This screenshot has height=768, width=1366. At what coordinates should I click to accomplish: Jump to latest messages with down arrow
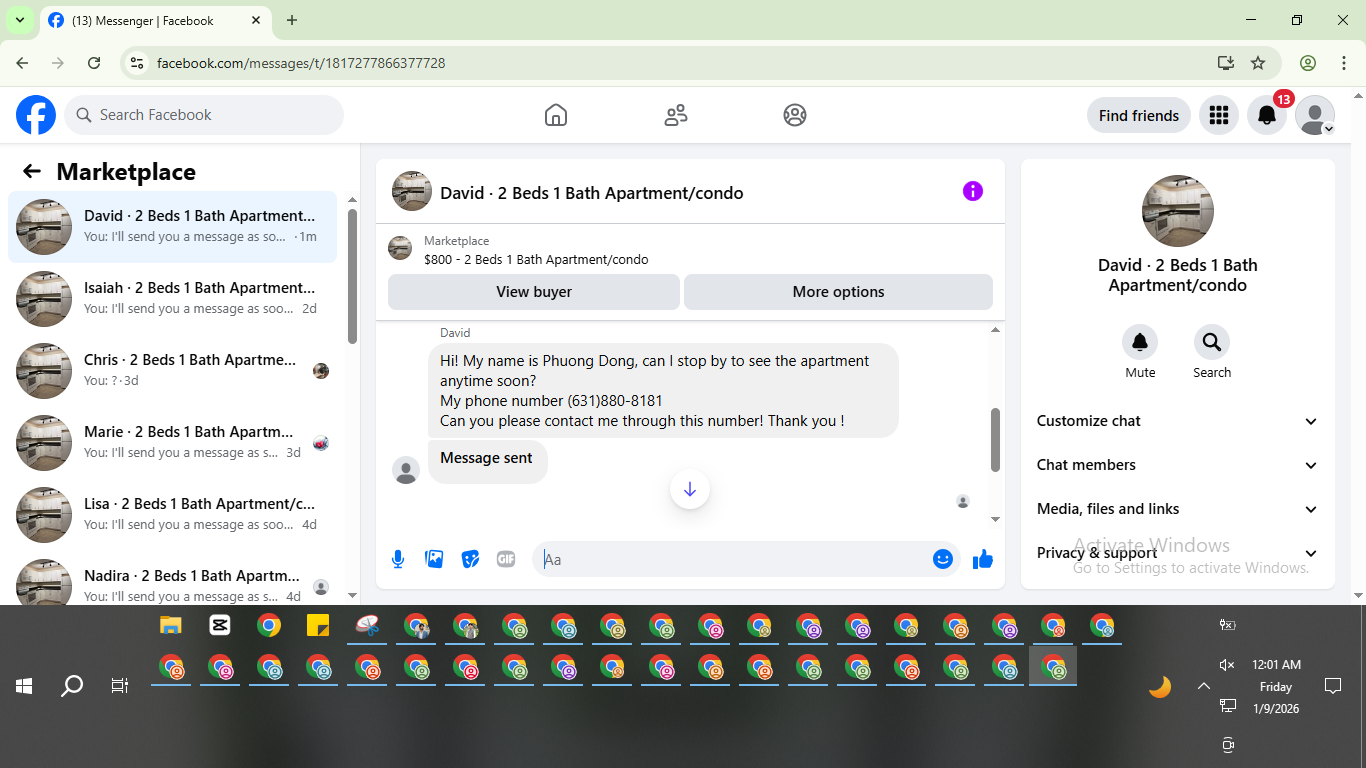[x=690, y=489]
